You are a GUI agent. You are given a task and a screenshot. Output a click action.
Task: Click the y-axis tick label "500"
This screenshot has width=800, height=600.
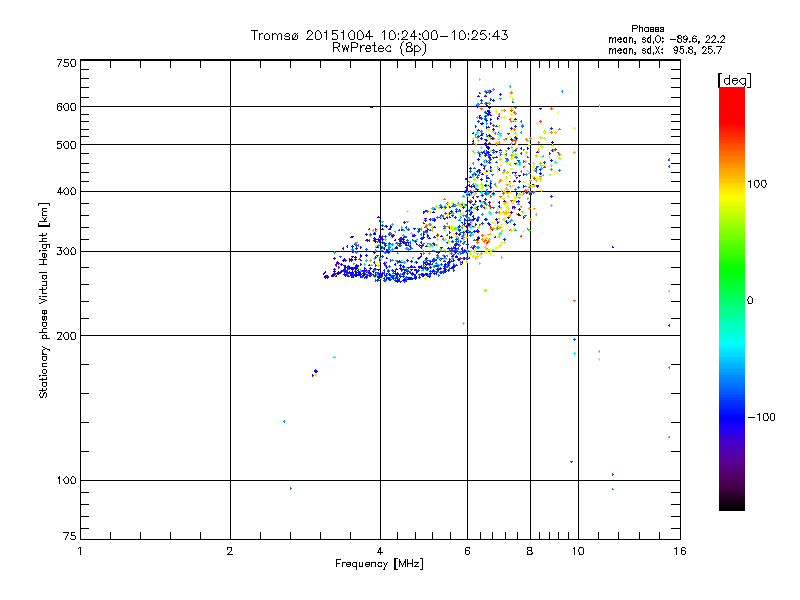[66, 145]
